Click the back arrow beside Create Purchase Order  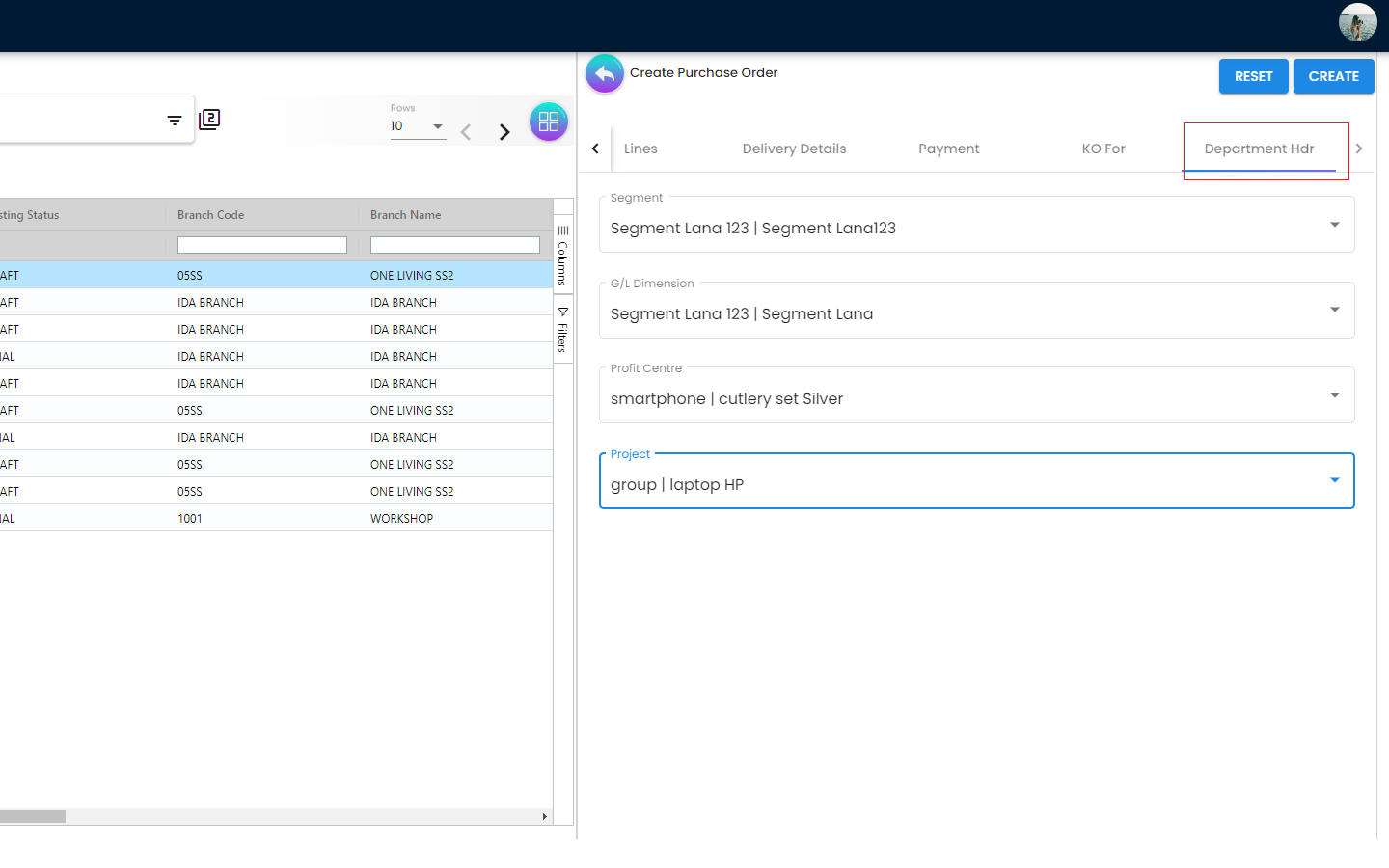[605, 73]
